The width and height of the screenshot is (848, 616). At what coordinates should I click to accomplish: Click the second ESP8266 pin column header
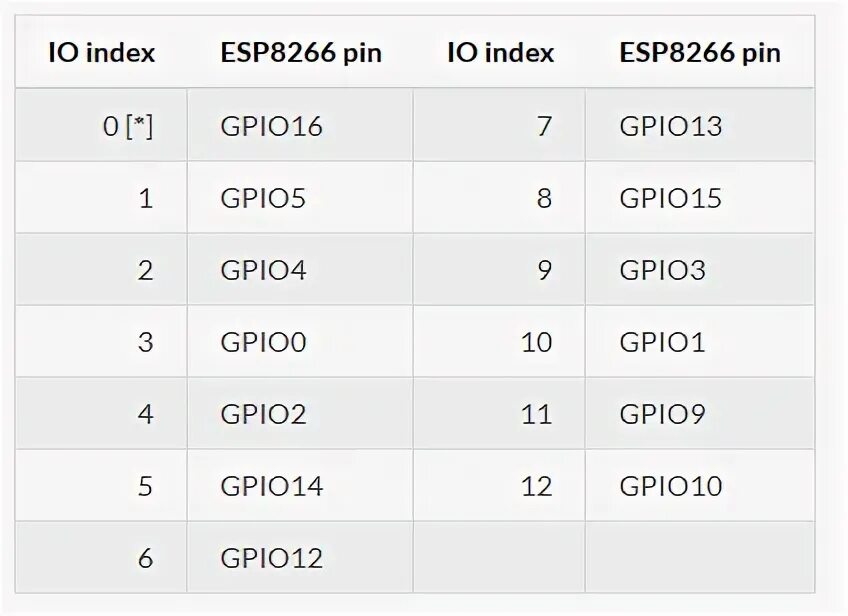coord(699,52)
